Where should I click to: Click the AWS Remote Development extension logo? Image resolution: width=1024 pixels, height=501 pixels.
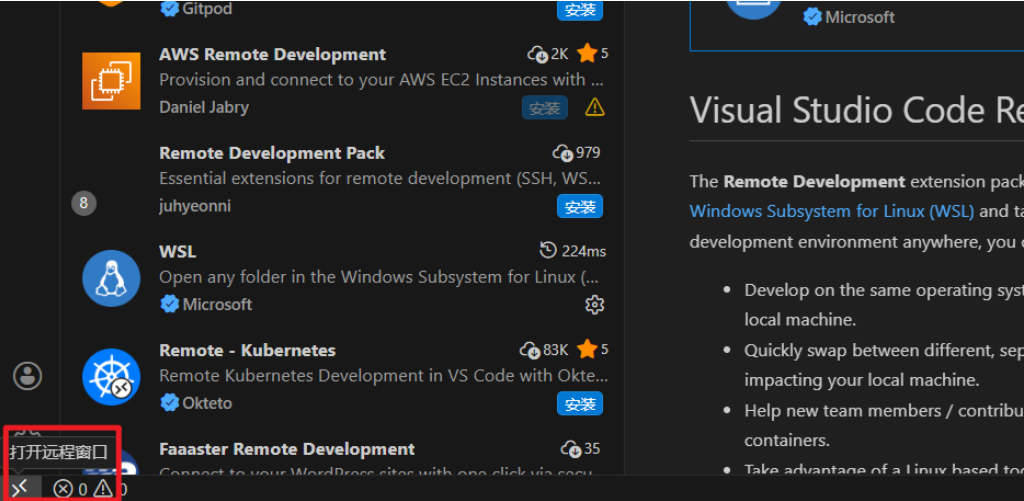coord(111,81)
